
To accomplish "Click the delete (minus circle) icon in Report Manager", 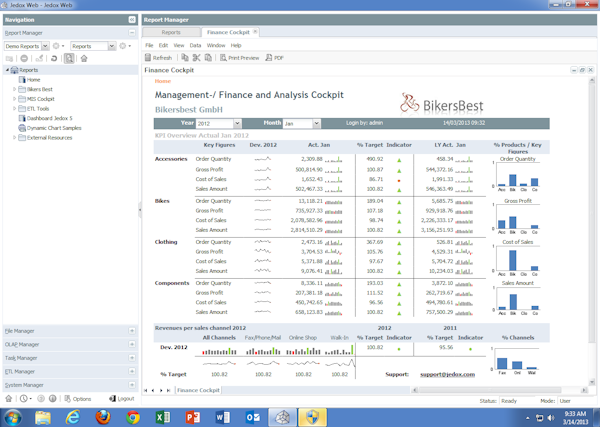I will pyautogui.click(x=24, y=59).
